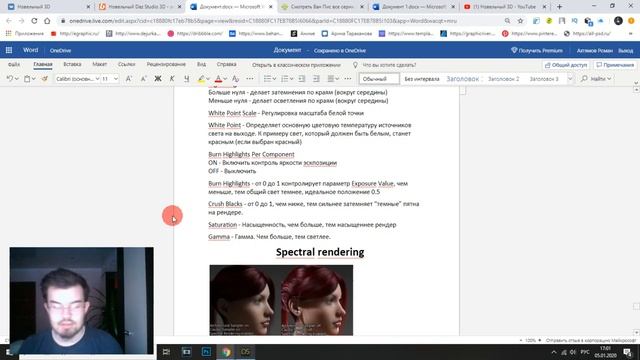Click the clear formatting icon
640x360 pixels.
(235, 79)
